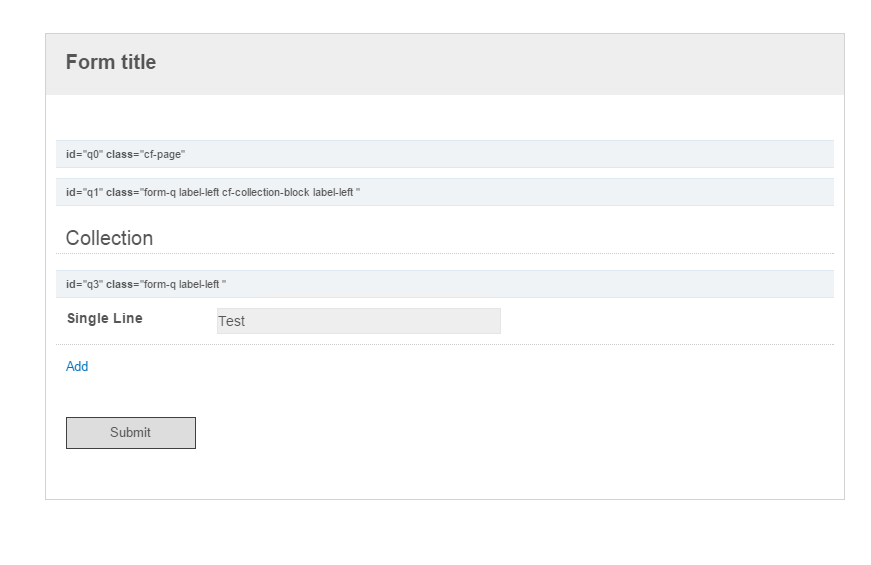Click the Submit button
This screenshot has width=871, height=565.
[x=131, y=433]
